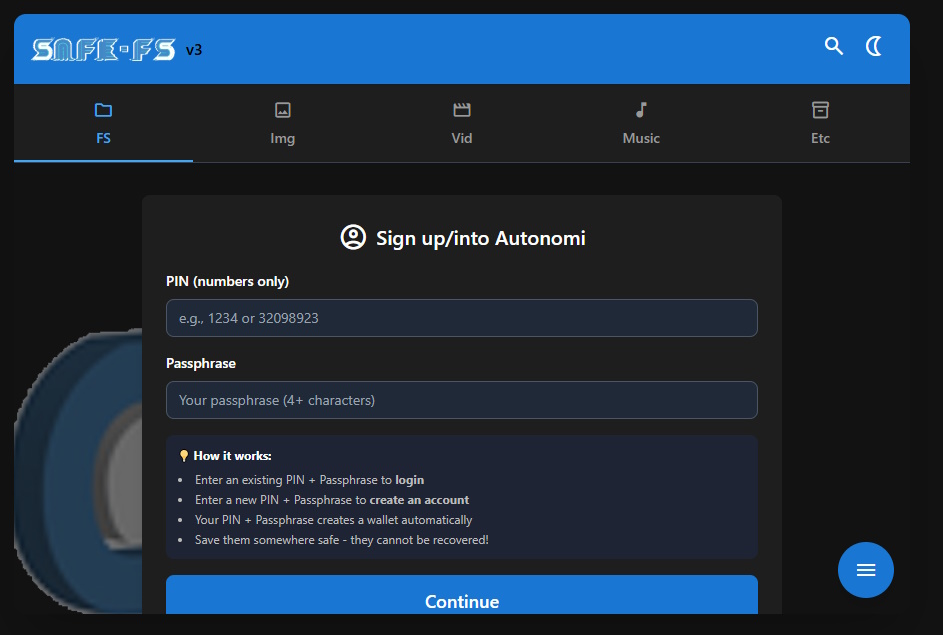Click the SAFE-FS logo
Viewport: 943px width, 635px height.
click(x=103, y=50)
